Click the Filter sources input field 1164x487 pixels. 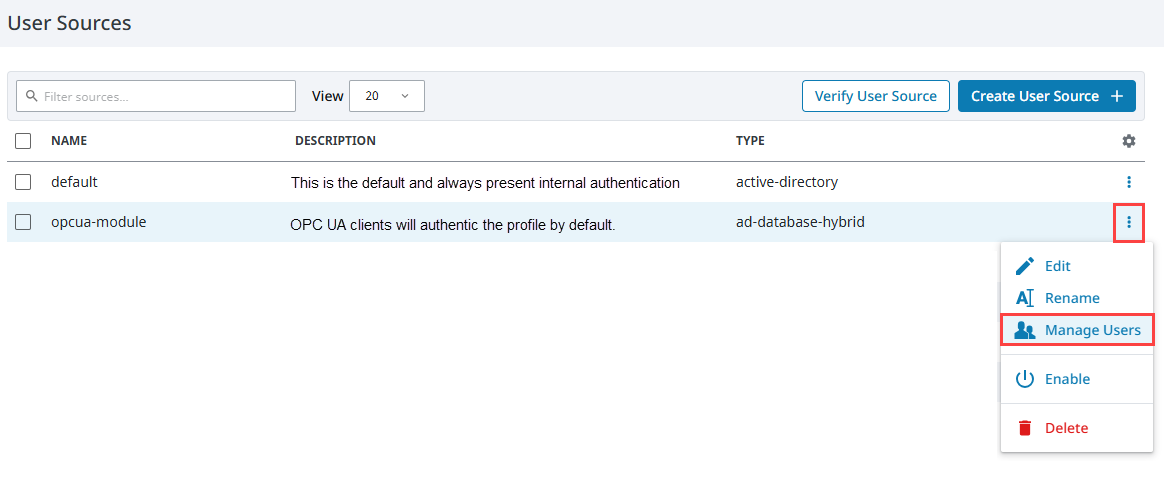(x=156, y=97)
